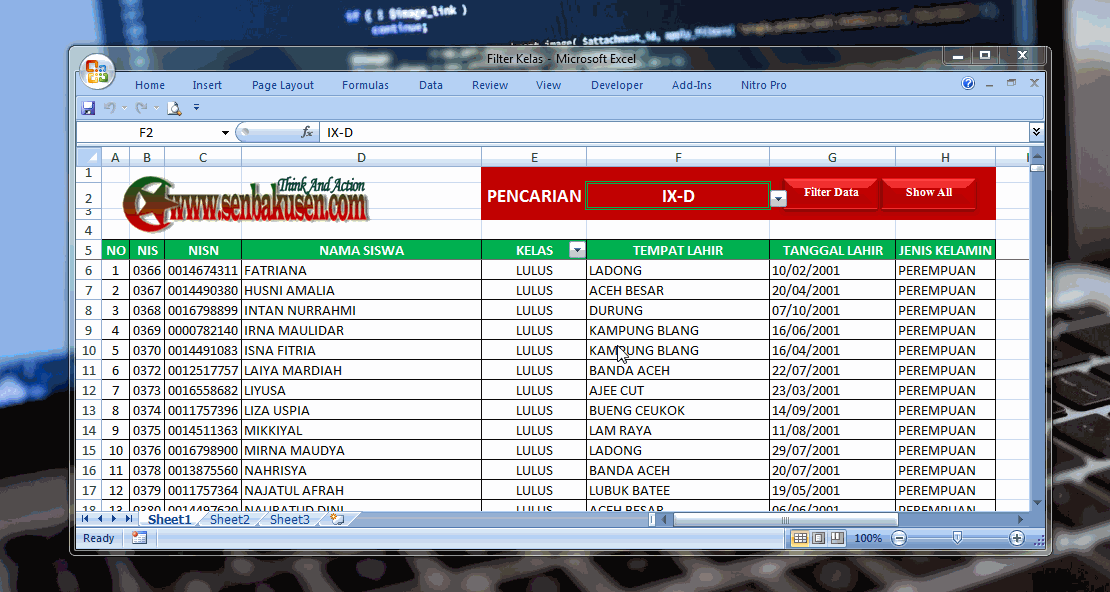This screenshot has height=592, width=1110.
Task: Open the IX-D search dropdown arrow
Action: [x=778, y=196]
